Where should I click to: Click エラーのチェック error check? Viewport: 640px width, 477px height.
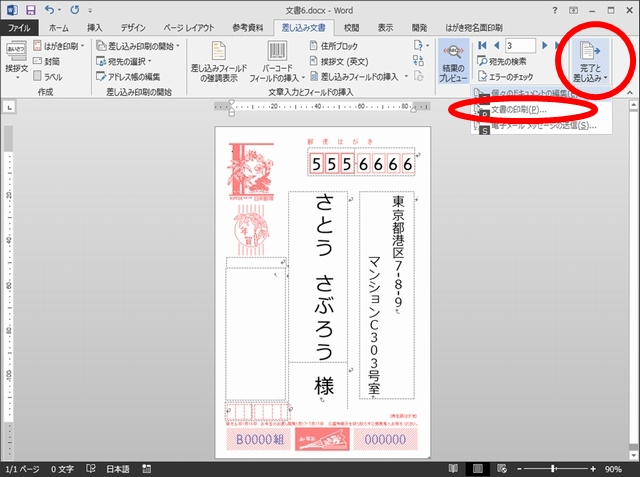tap(505, 76)
